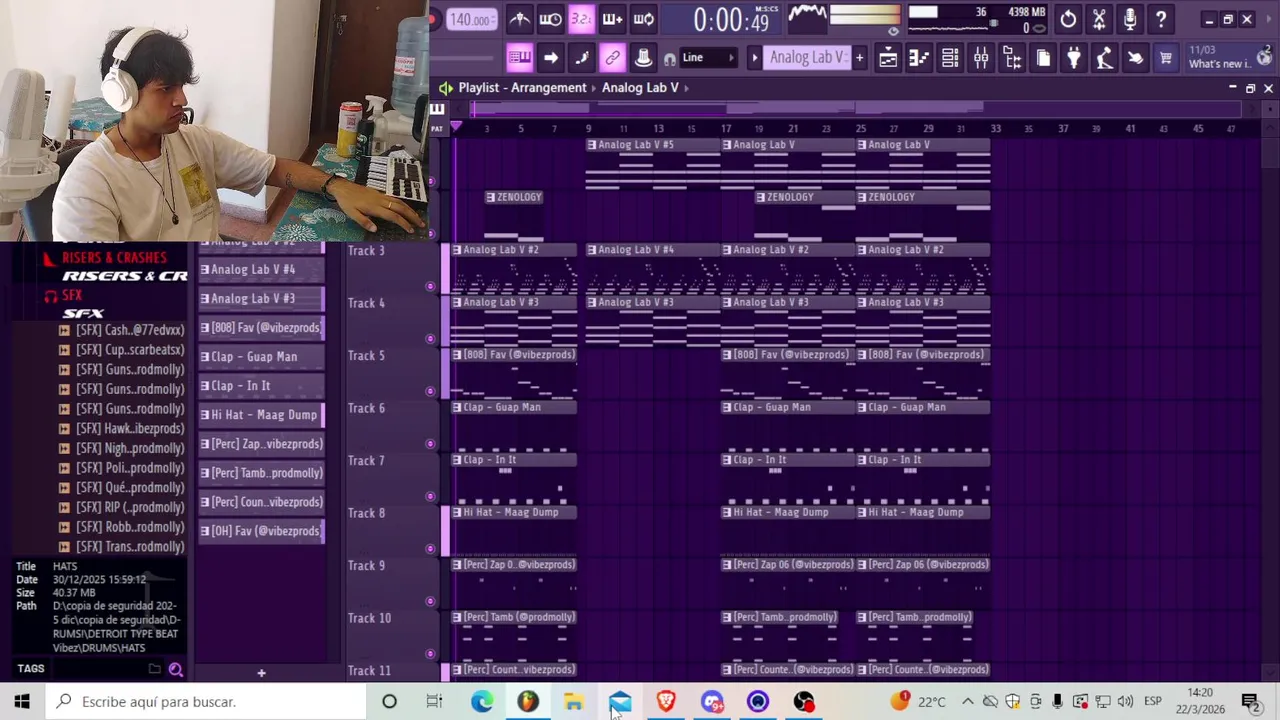This screenshot has width=1280, height=720.
Task: Open the Playlist view icon
Action: coord(888,59)
